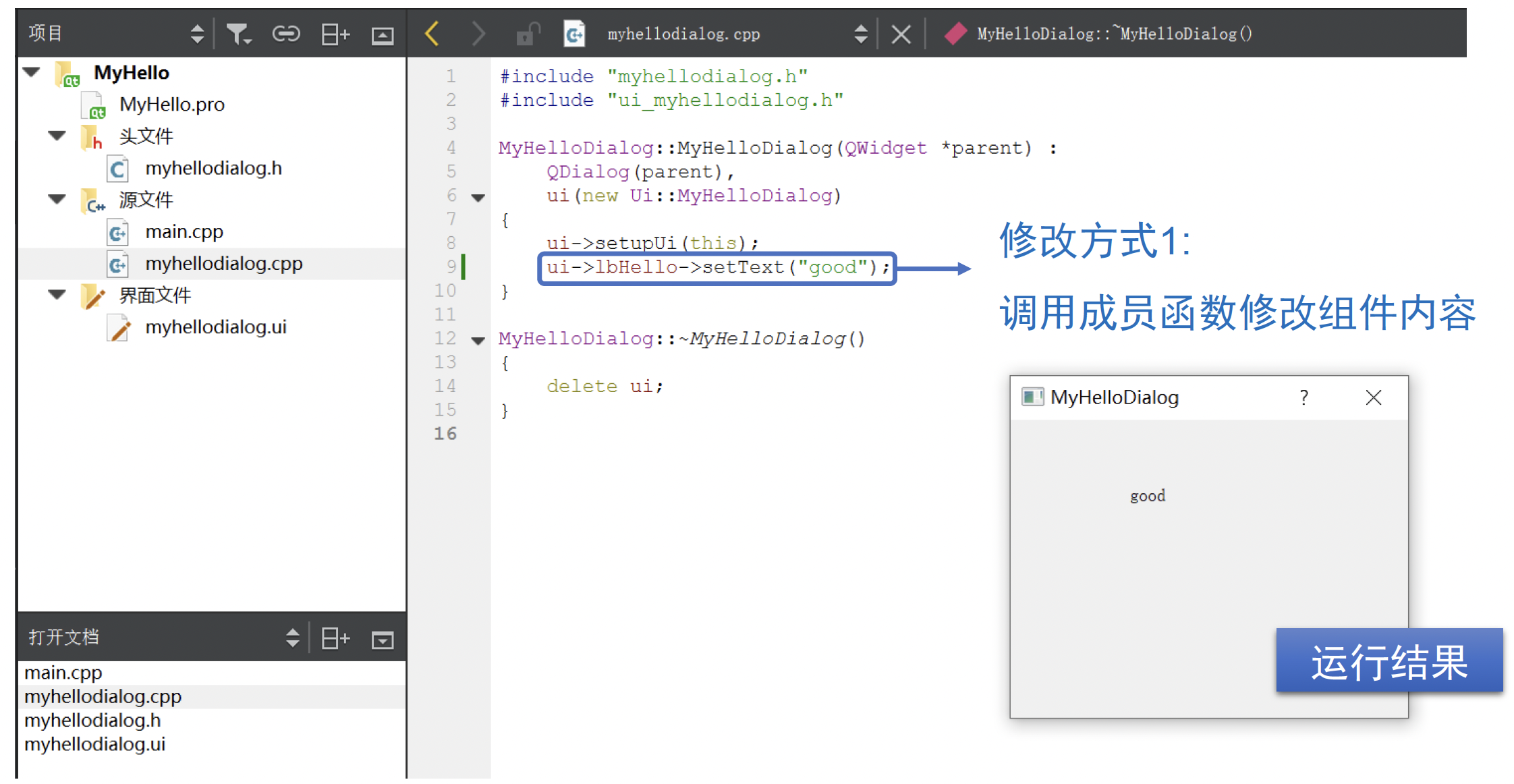The width and height of the screenshot is (1514, 784).
Task: Click the MyHello.pro file icon
Action: 93,105
